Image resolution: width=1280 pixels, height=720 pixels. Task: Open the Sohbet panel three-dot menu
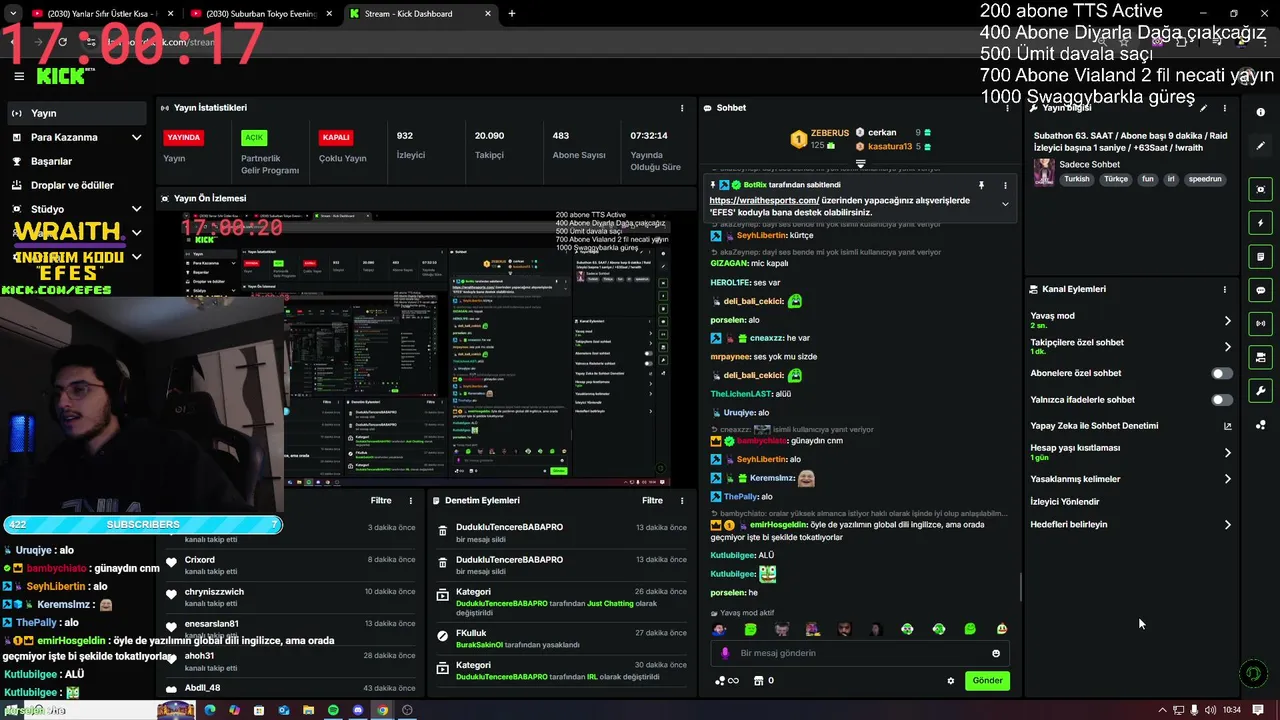(1006, 108)
